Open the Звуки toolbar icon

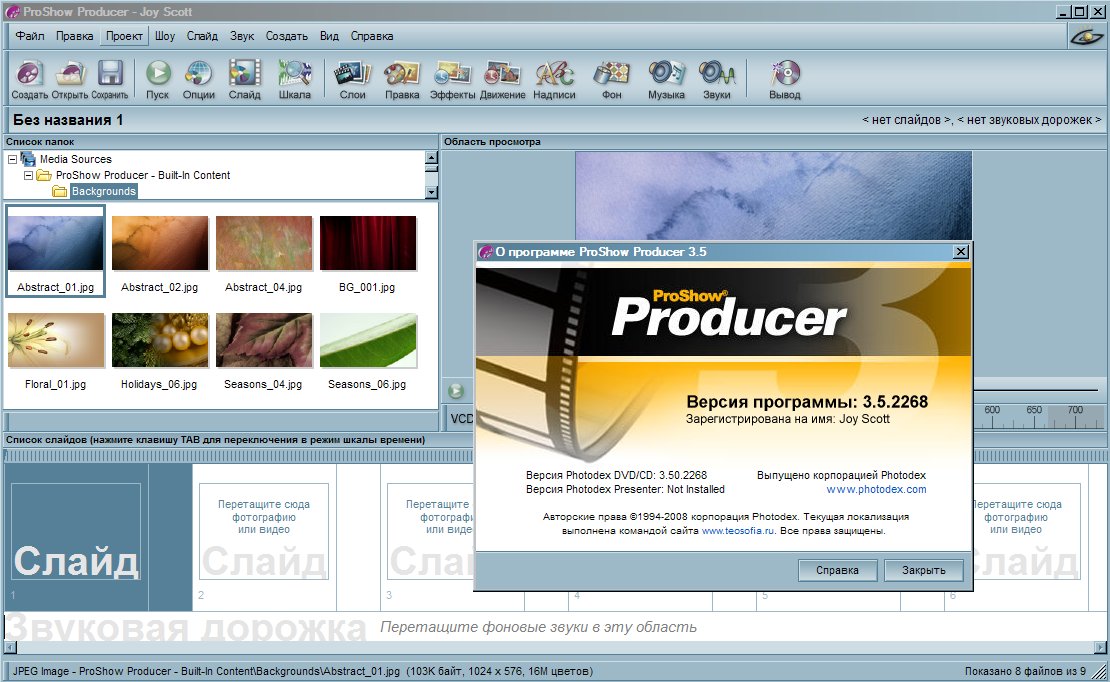(x=716, y=80)
